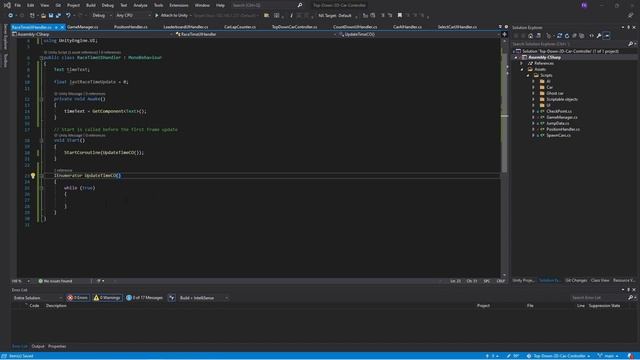Expand the Ghost car folder
This screenshot has height=360, width=640.
pyautogui.click(x=533, y=93)
